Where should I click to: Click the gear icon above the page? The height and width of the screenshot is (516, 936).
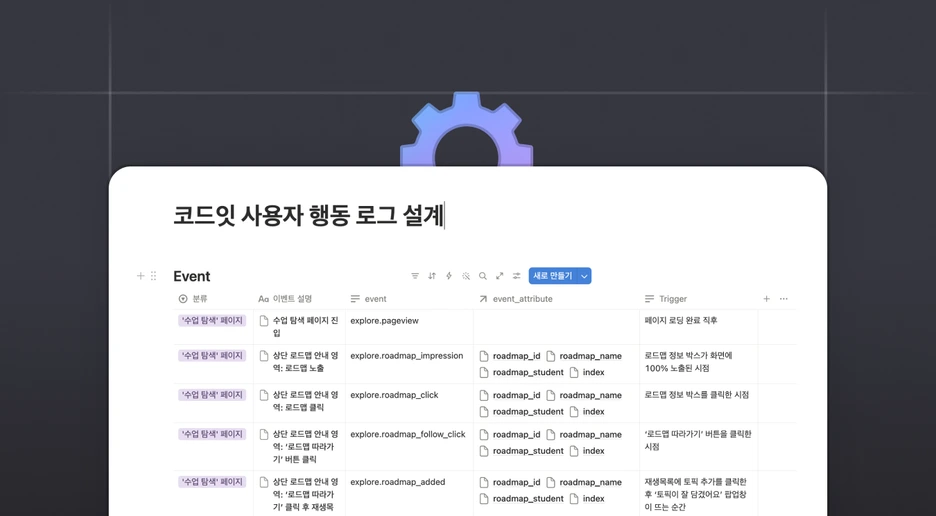pos(466,130)
